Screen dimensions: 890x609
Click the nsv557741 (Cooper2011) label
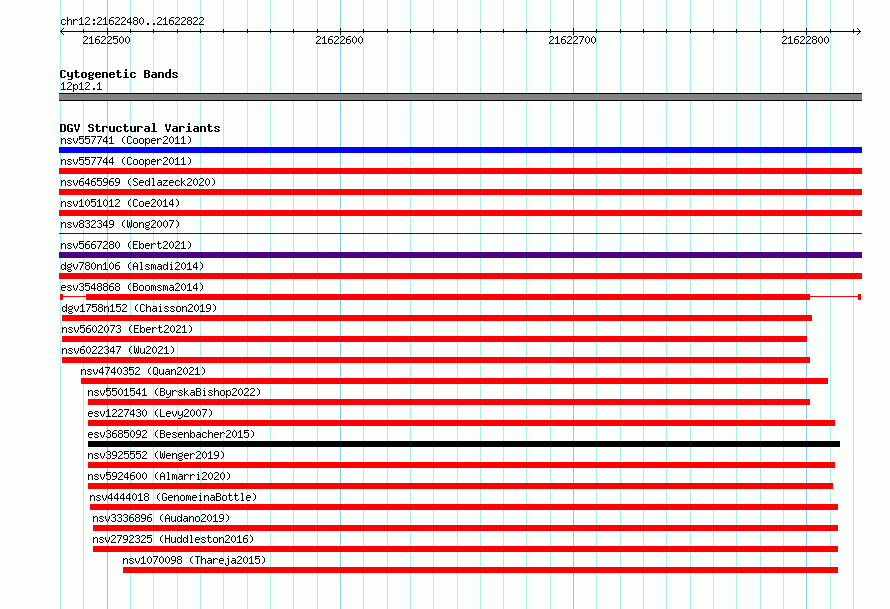click(126, 140)
